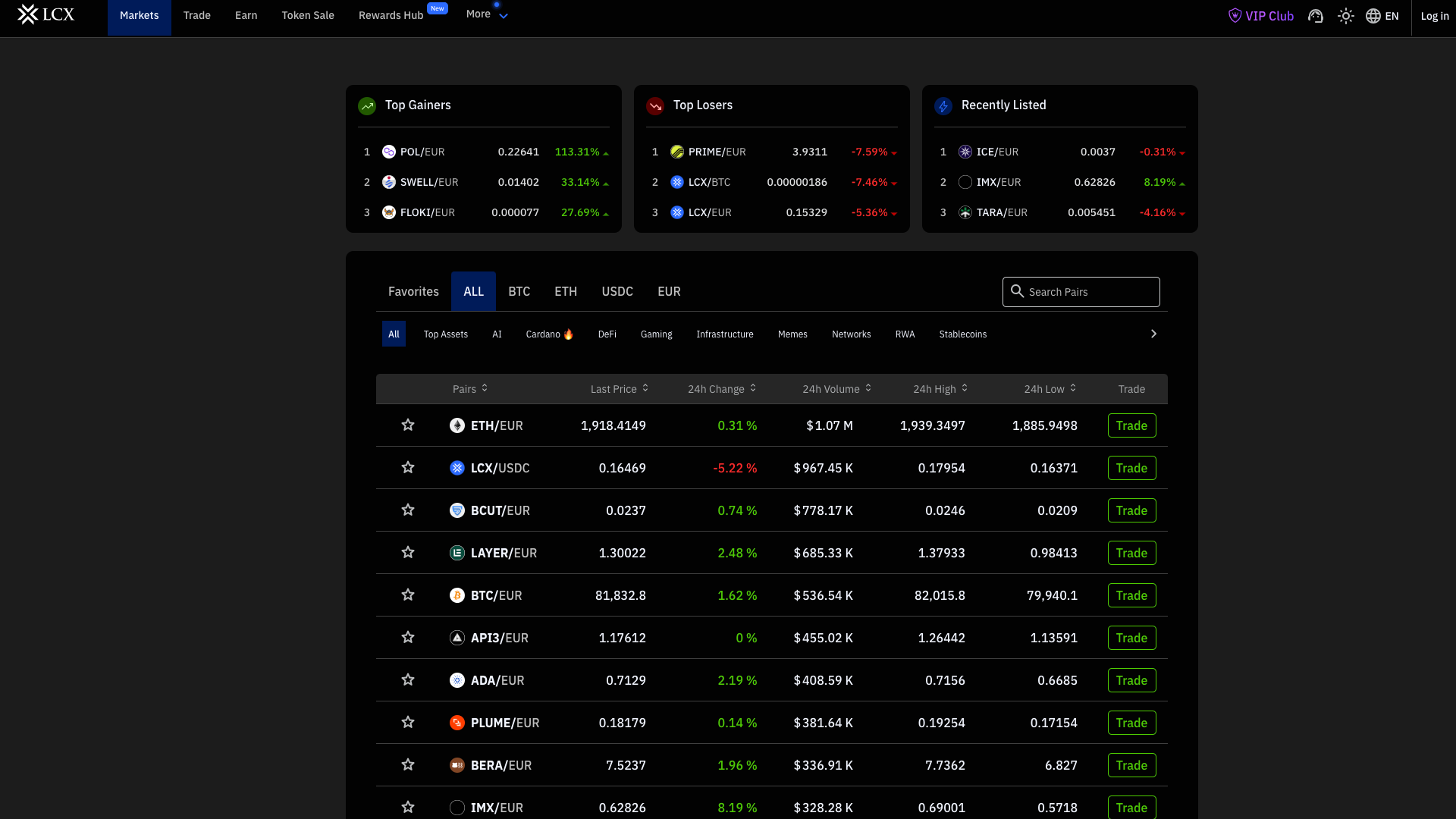Sort table by 24h Low column
Viewport: 1456px width, 819px height.
[x=1050, y=389]
